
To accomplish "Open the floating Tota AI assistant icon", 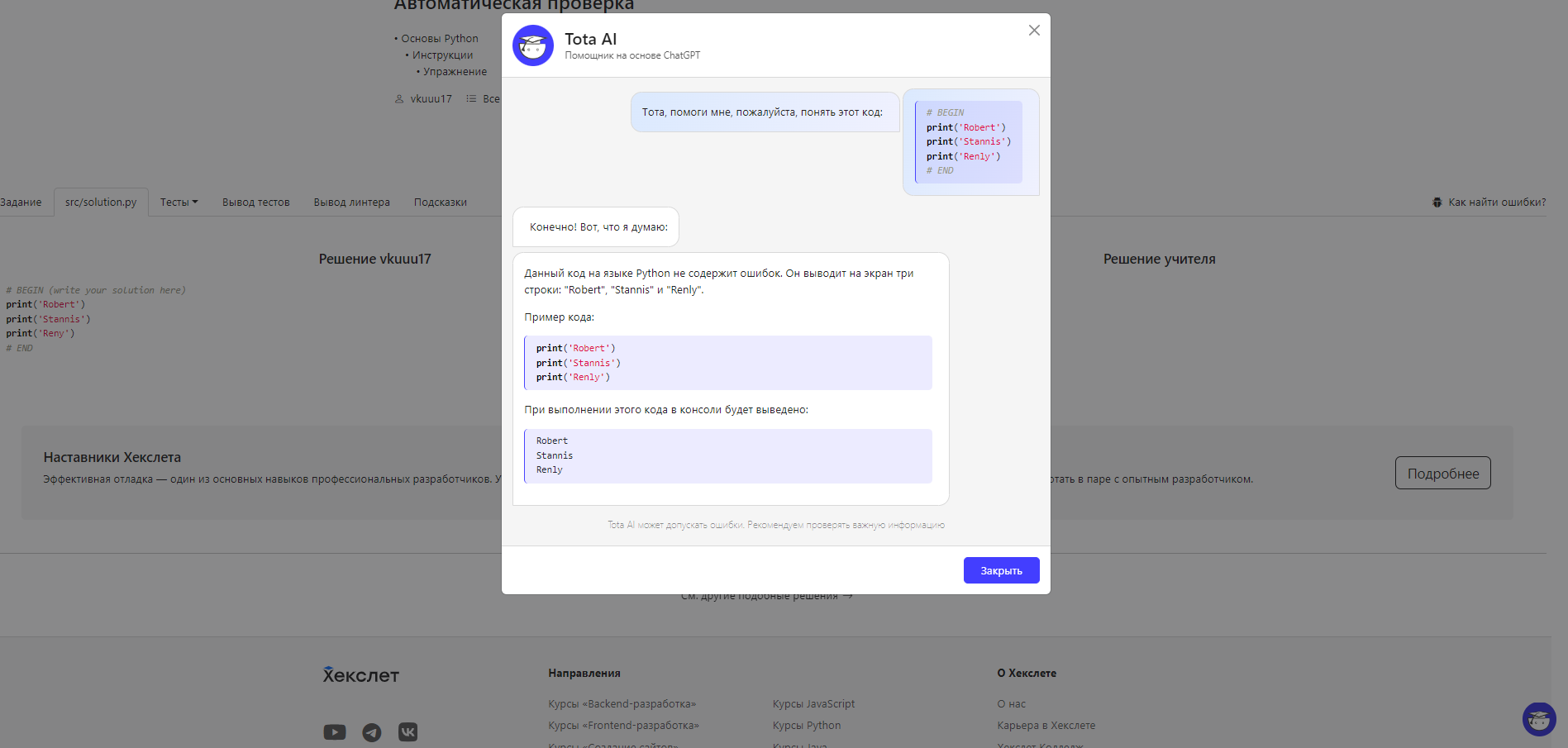I will [x=1538, y=719].
